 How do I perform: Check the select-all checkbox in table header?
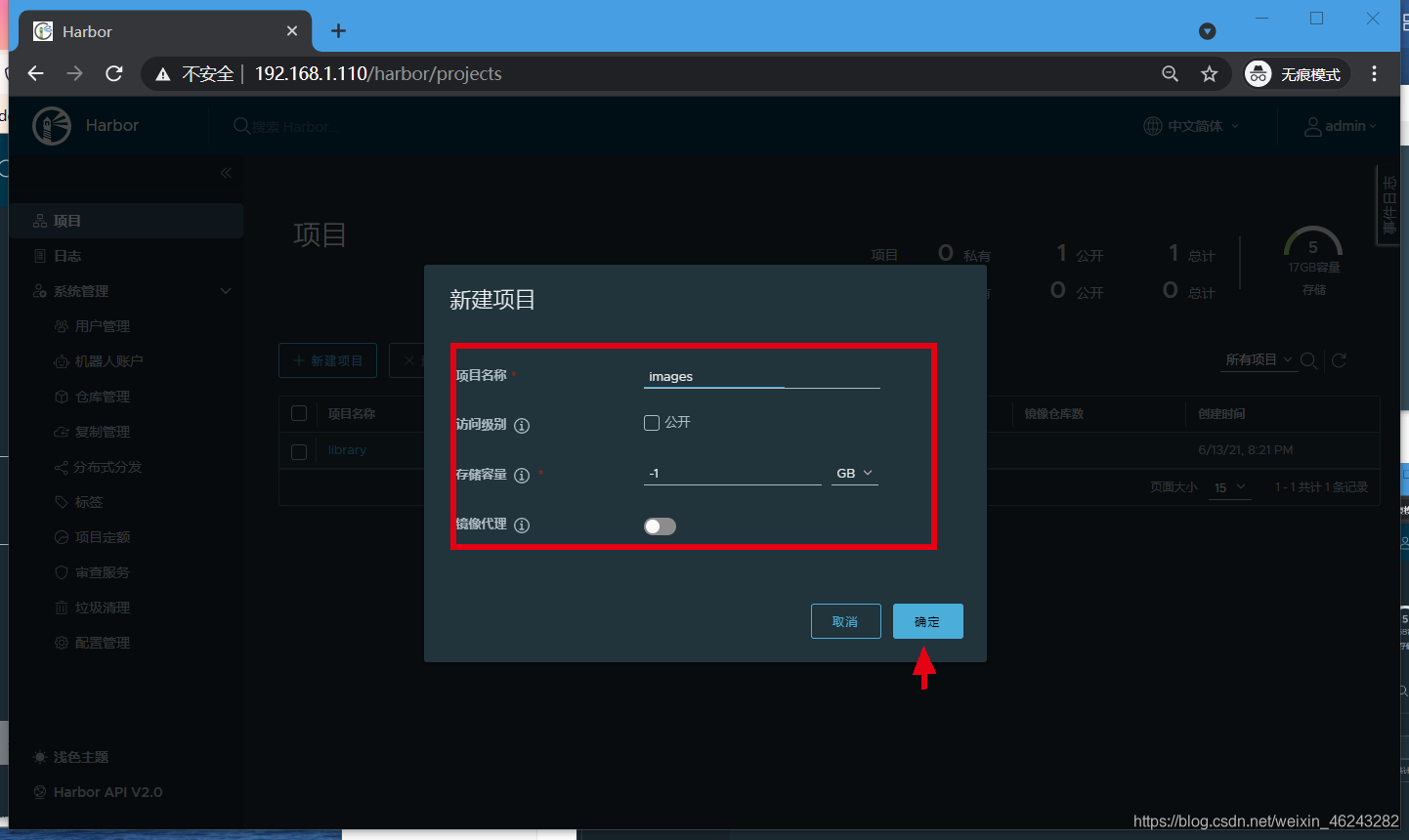point(299,413)
